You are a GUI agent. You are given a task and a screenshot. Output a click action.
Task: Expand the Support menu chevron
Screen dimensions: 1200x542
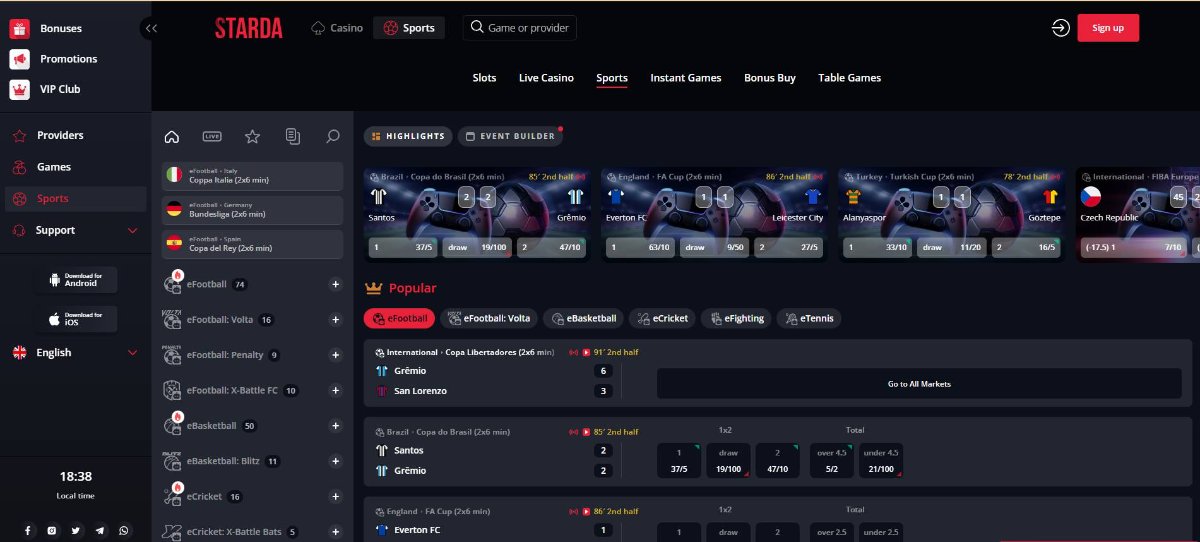pos(133,230)
